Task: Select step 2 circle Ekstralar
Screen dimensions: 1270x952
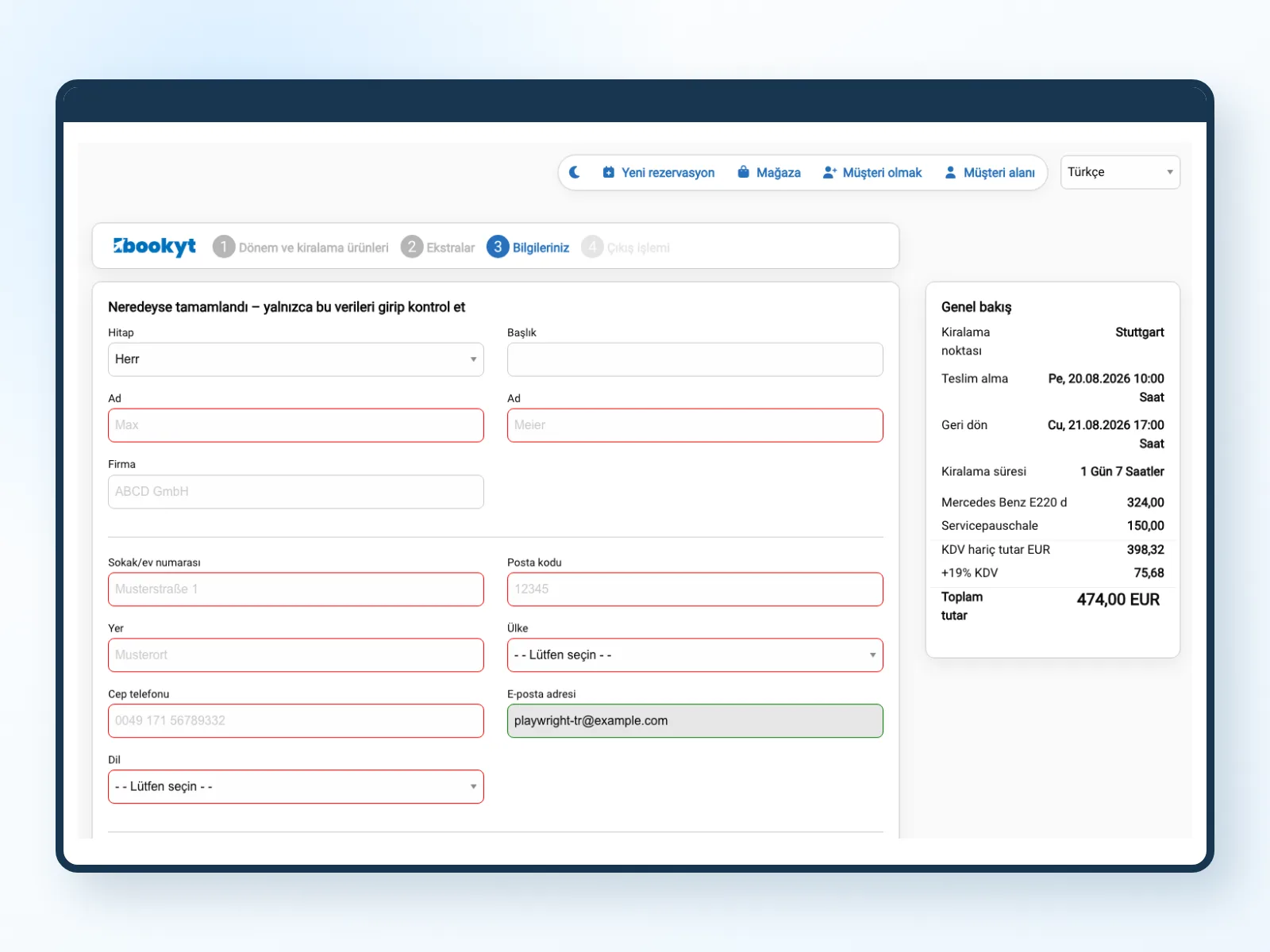Action: [x=412, y=247]
